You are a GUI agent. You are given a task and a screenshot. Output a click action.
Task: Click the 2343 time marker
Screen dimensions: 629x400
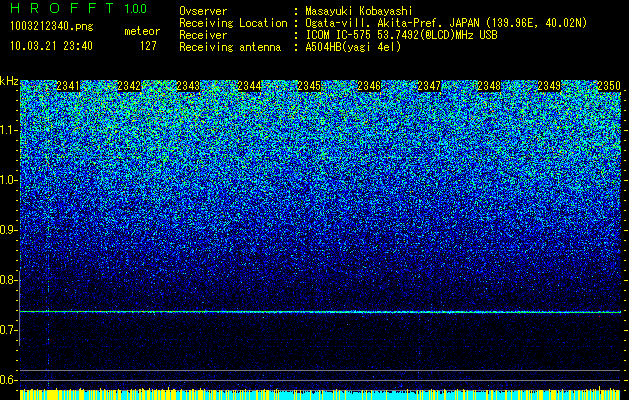(188, 86)
